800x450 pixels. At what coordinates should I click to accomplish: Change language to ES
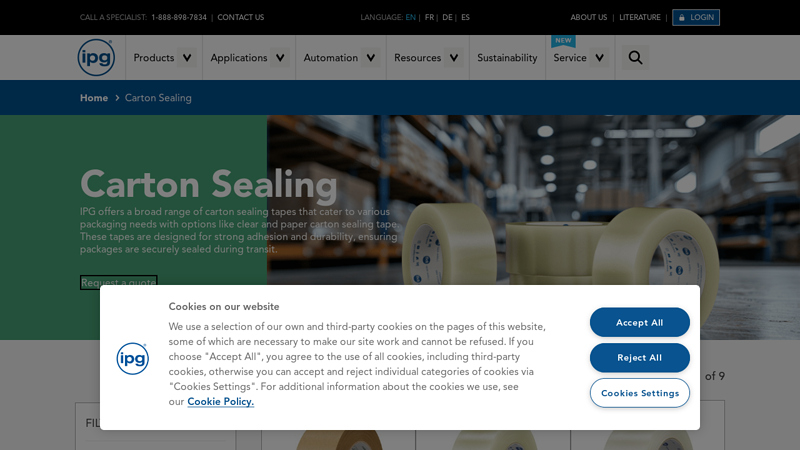[x=465, y=18]
